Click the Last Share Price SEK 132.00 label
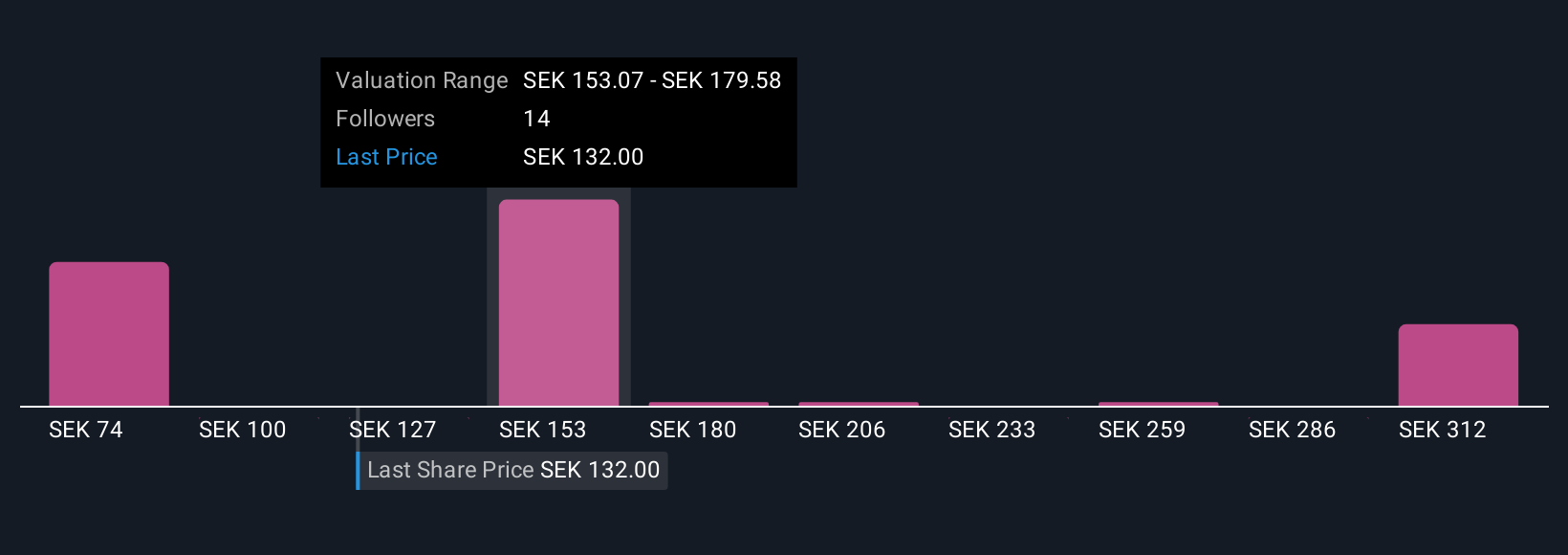Screen dimensions: 1568x555 (x=512, y=471)
